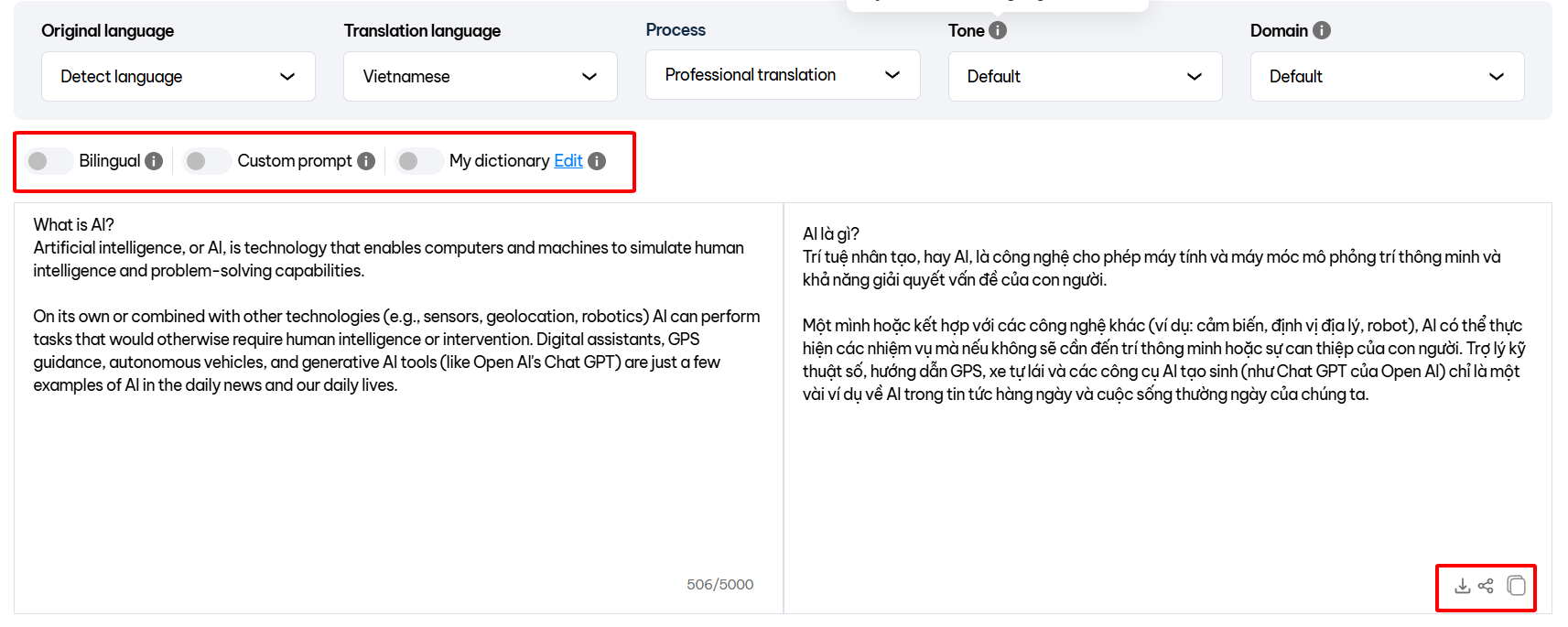Click the info icon beside Tone
Image resolution: width=1568 pixels, height=627 pixels.
pos(998,30)
